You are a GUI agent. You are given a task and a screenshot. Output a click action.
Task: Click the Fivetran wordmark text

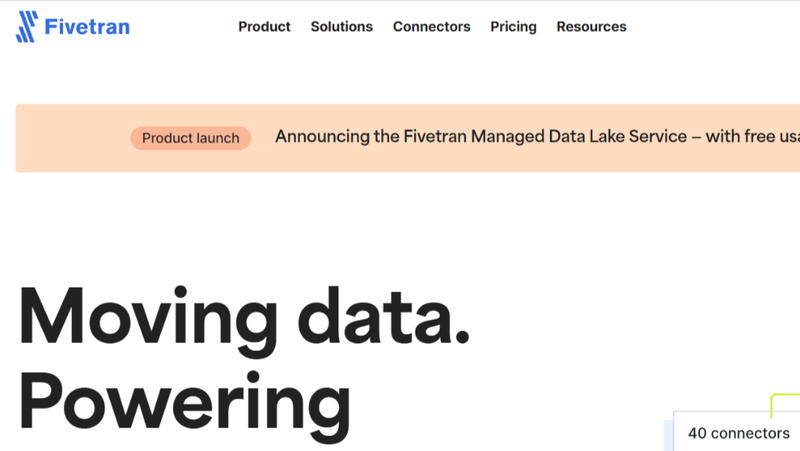tap(87, 27)
